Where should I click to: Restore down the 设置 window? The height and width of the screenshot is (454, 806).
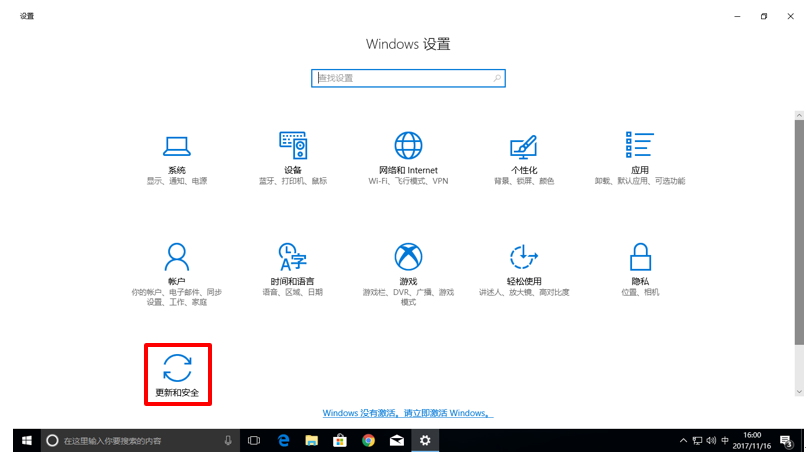point(764,16)
